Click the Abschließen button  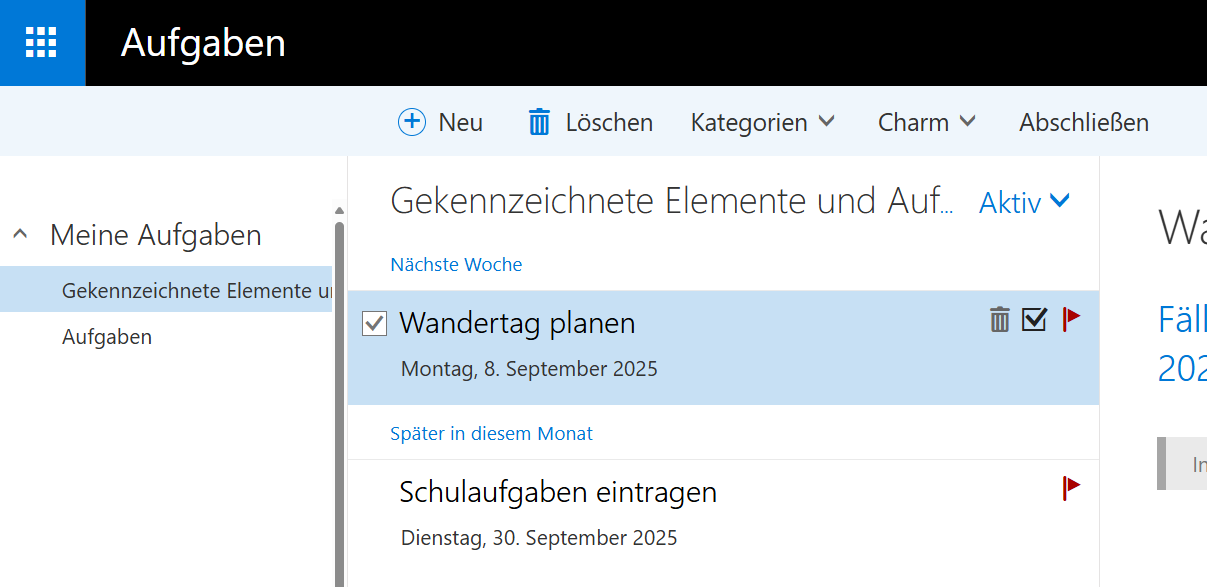[x=1083, y=122]
